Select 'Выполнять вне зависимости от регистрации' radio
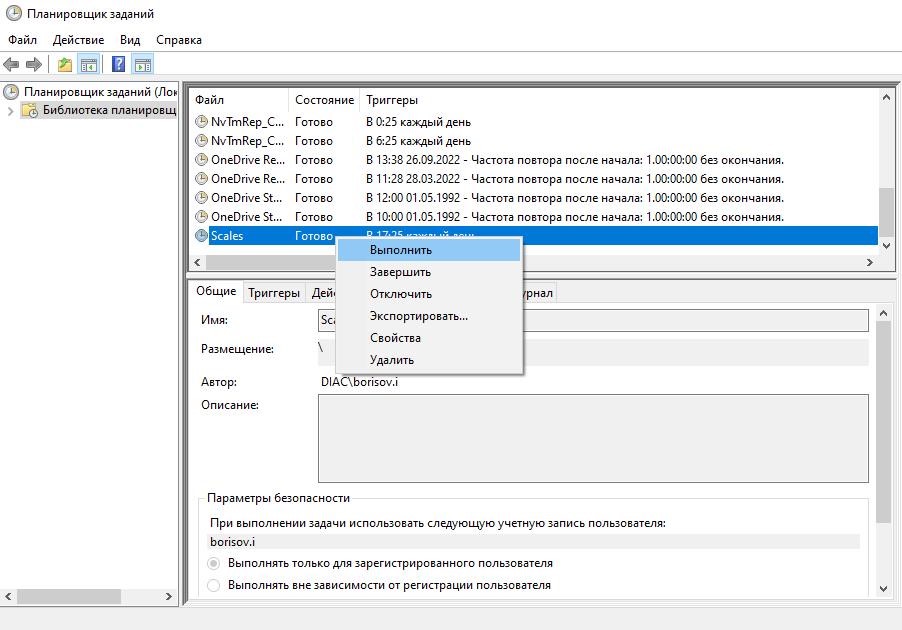The height and width of the screenshot is (630, 902). pyautogui.click(x=214, y=585)
